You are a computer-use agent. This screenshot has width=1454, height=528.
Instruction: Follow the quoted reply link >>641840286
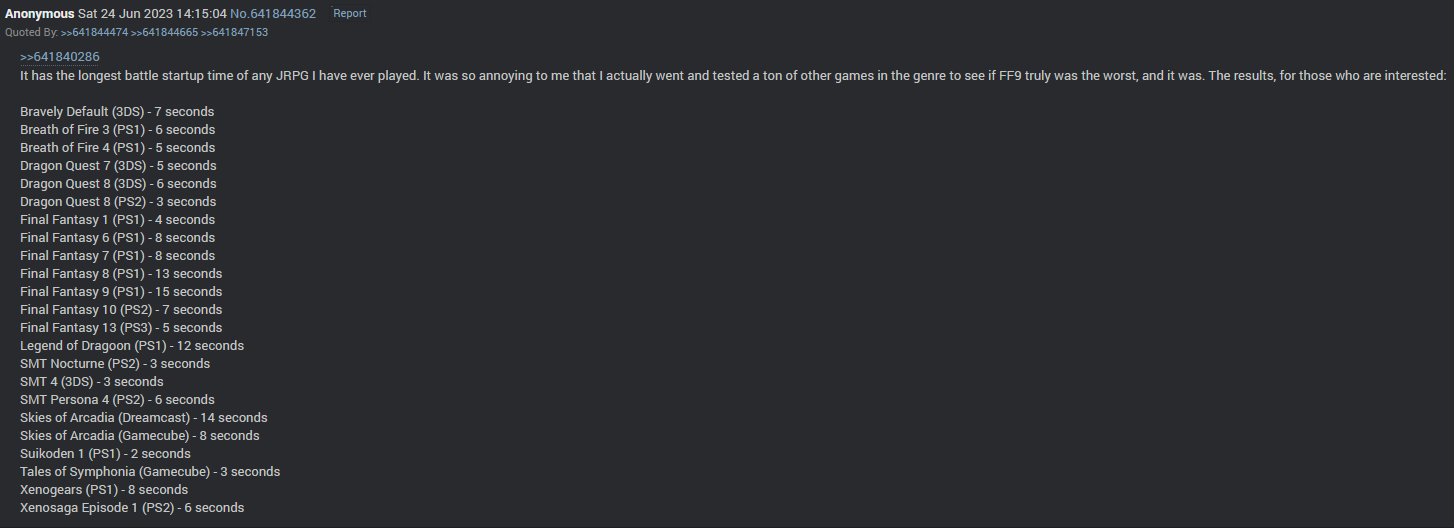point(60,57)
